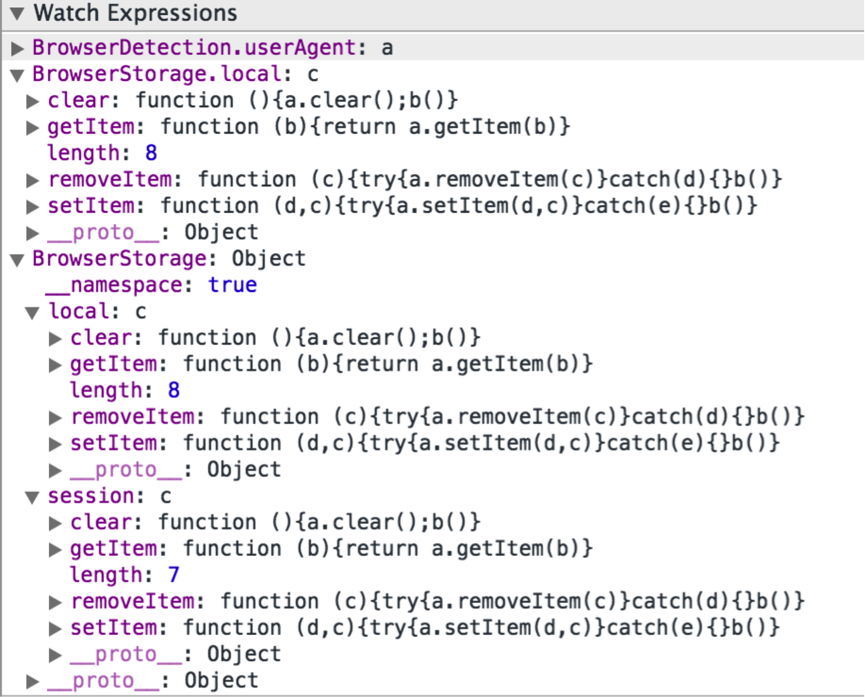Select the length: 7 property under session
Image resolution: width=865 pixels, height=697 pixels.
[125, 575]
